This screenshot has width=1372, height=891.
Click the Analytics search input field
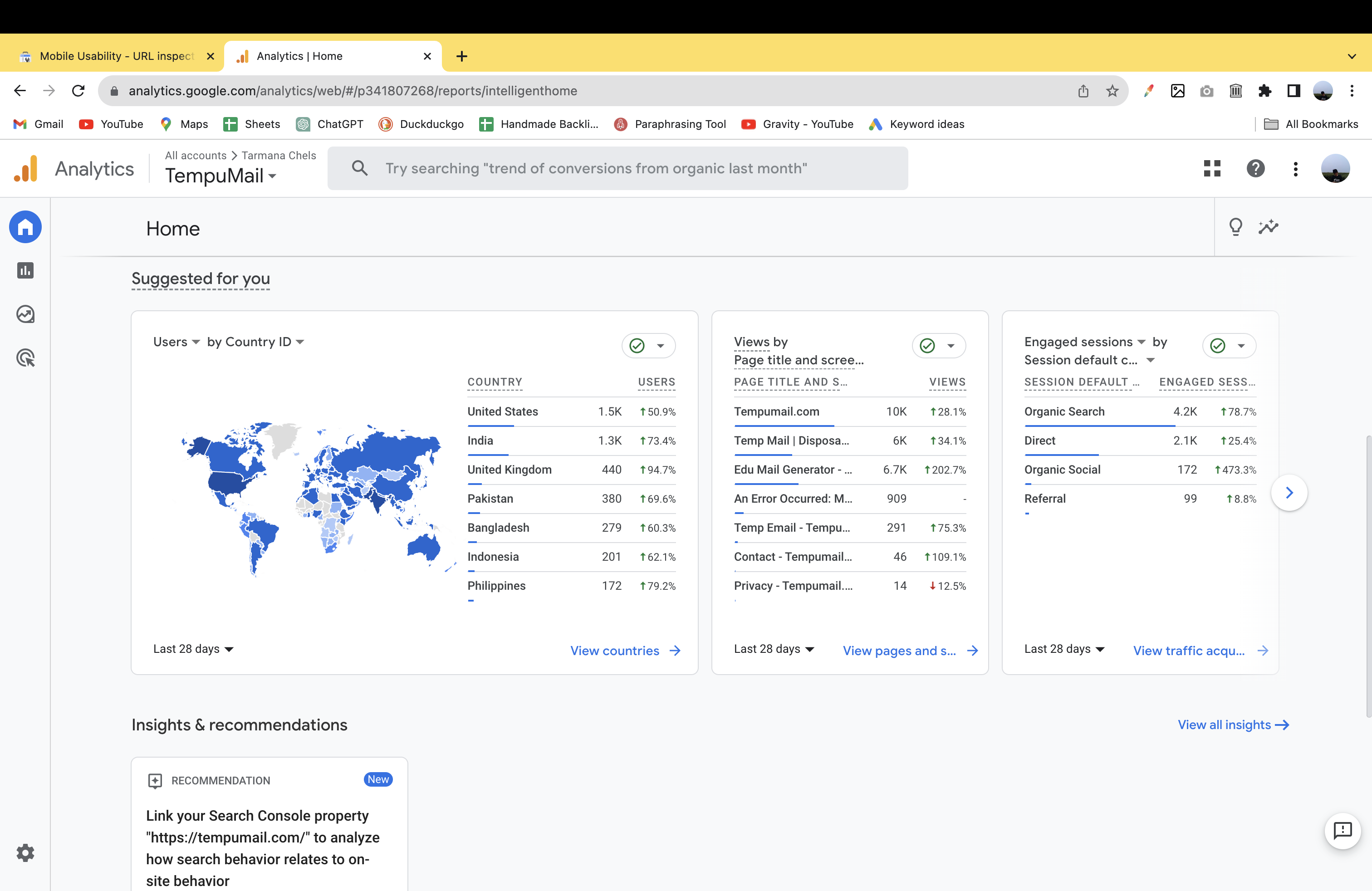[x=617, y=168]
